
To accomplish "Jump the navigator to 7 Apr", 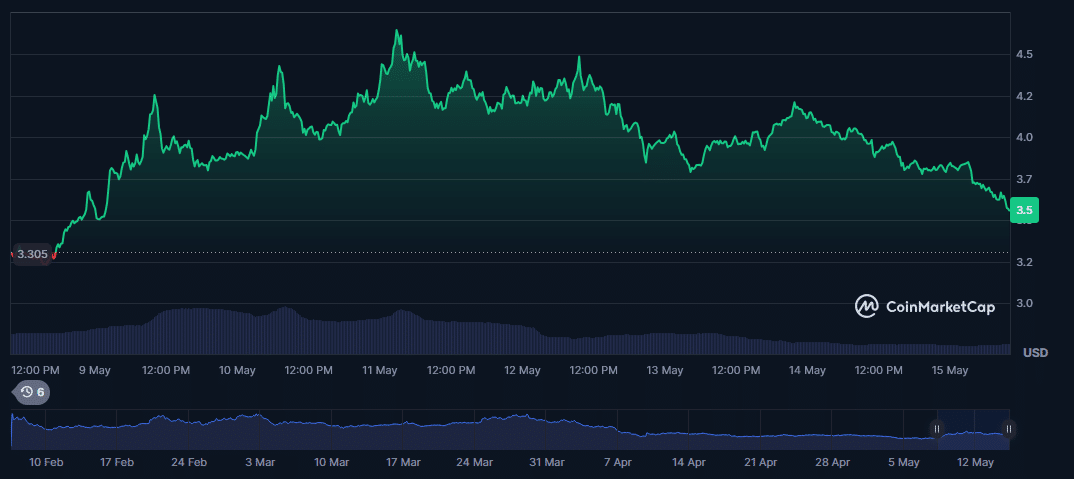I will [x=618, y=462].
